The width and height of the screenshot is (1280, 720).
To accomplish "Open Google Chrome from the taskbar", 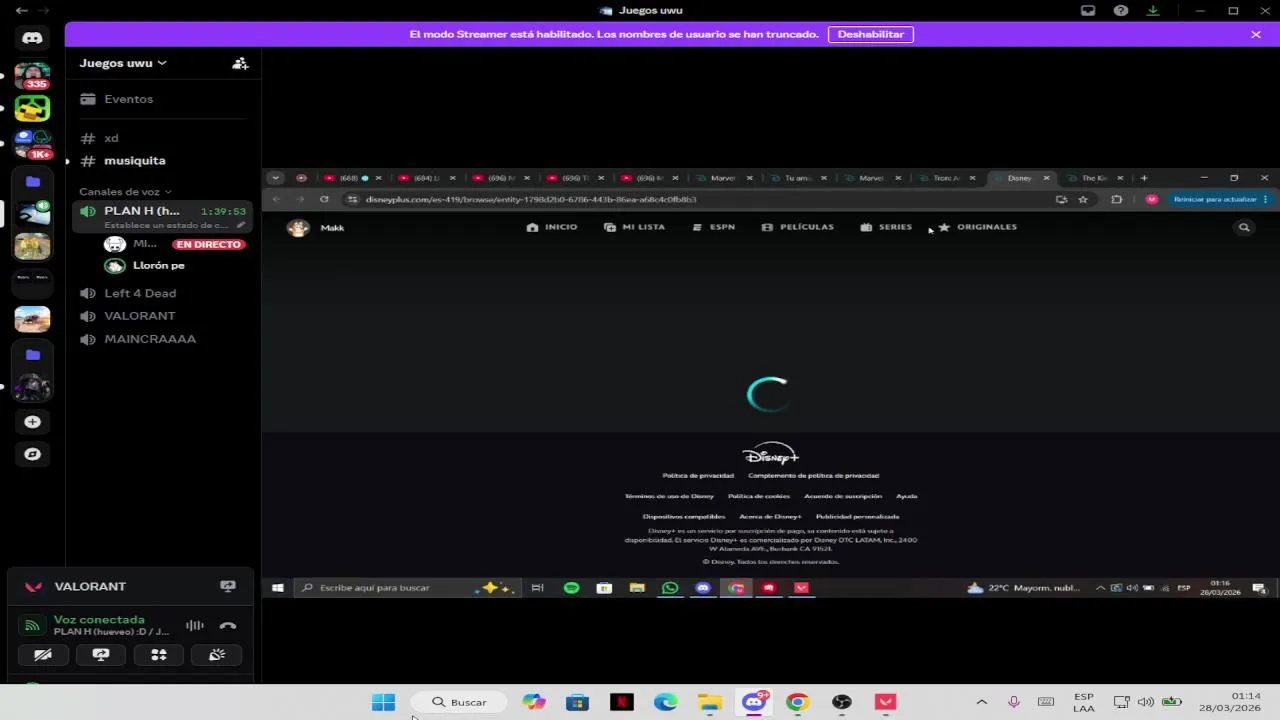I will click(797, 702).
